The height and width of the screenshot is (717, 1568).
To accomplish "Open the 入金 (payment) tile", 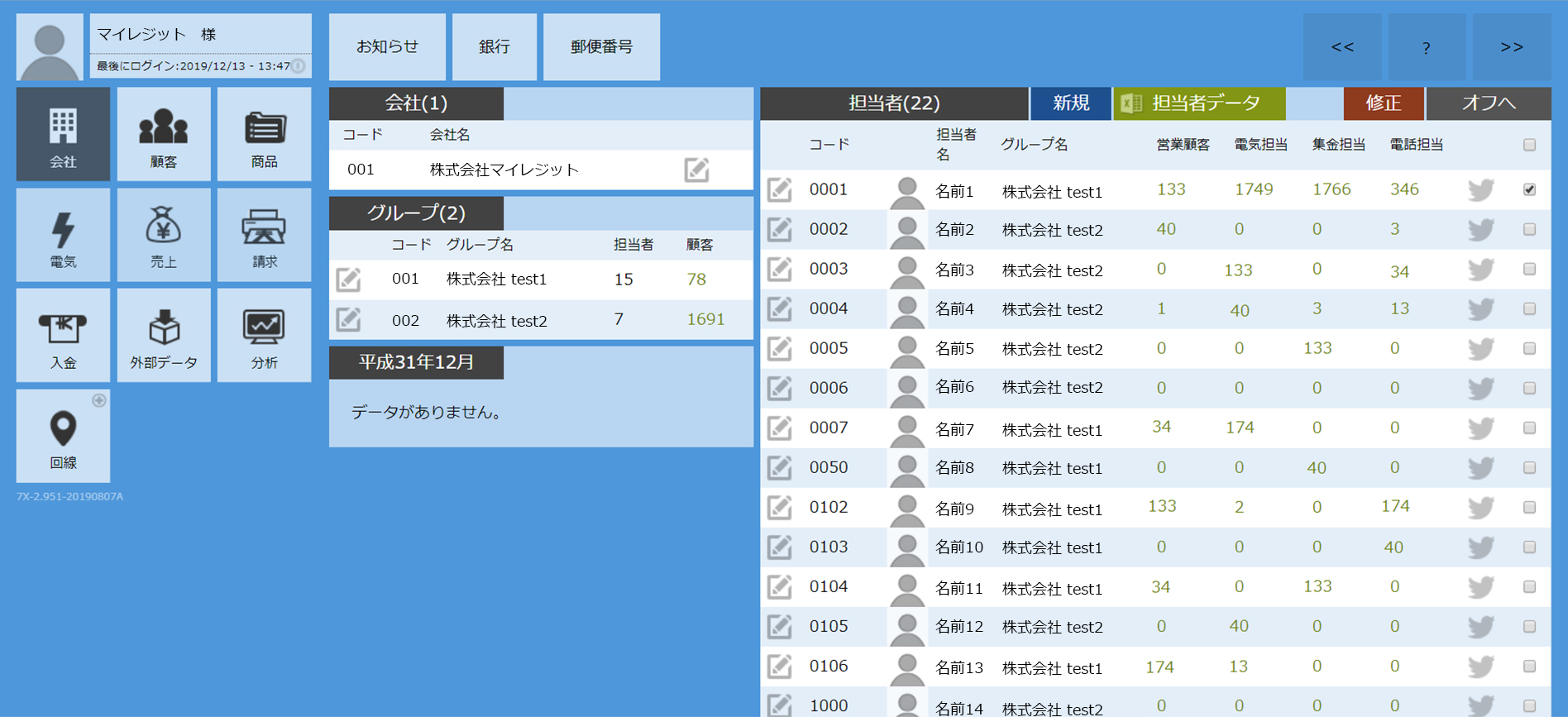I will pos(63,335).
